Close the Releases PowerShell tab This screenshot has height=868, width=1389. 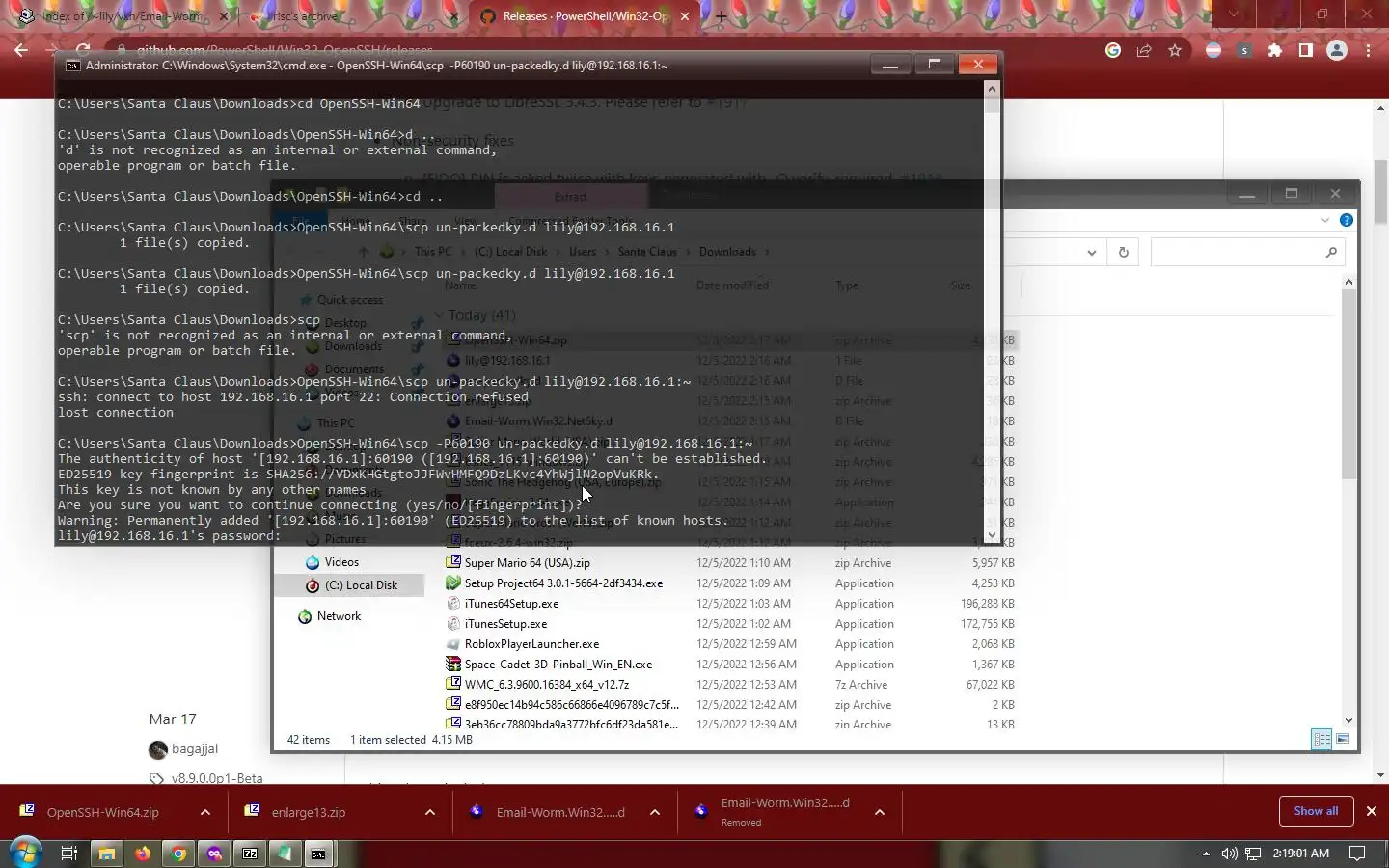pyautogui.click(x=685, y=16)
